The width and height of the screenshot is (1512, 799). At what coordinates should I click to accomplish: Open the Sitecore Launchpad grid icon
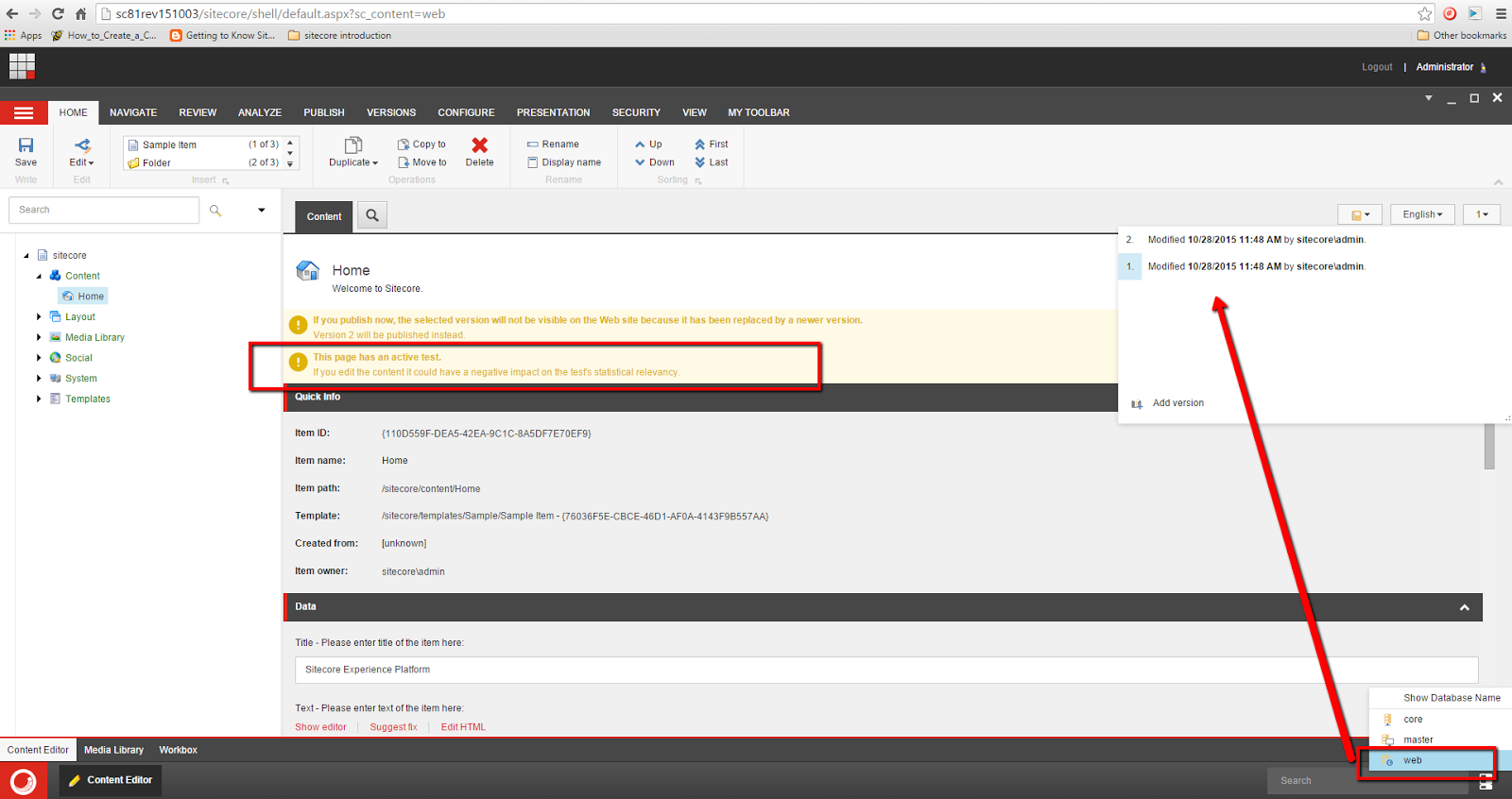(22, 66)
